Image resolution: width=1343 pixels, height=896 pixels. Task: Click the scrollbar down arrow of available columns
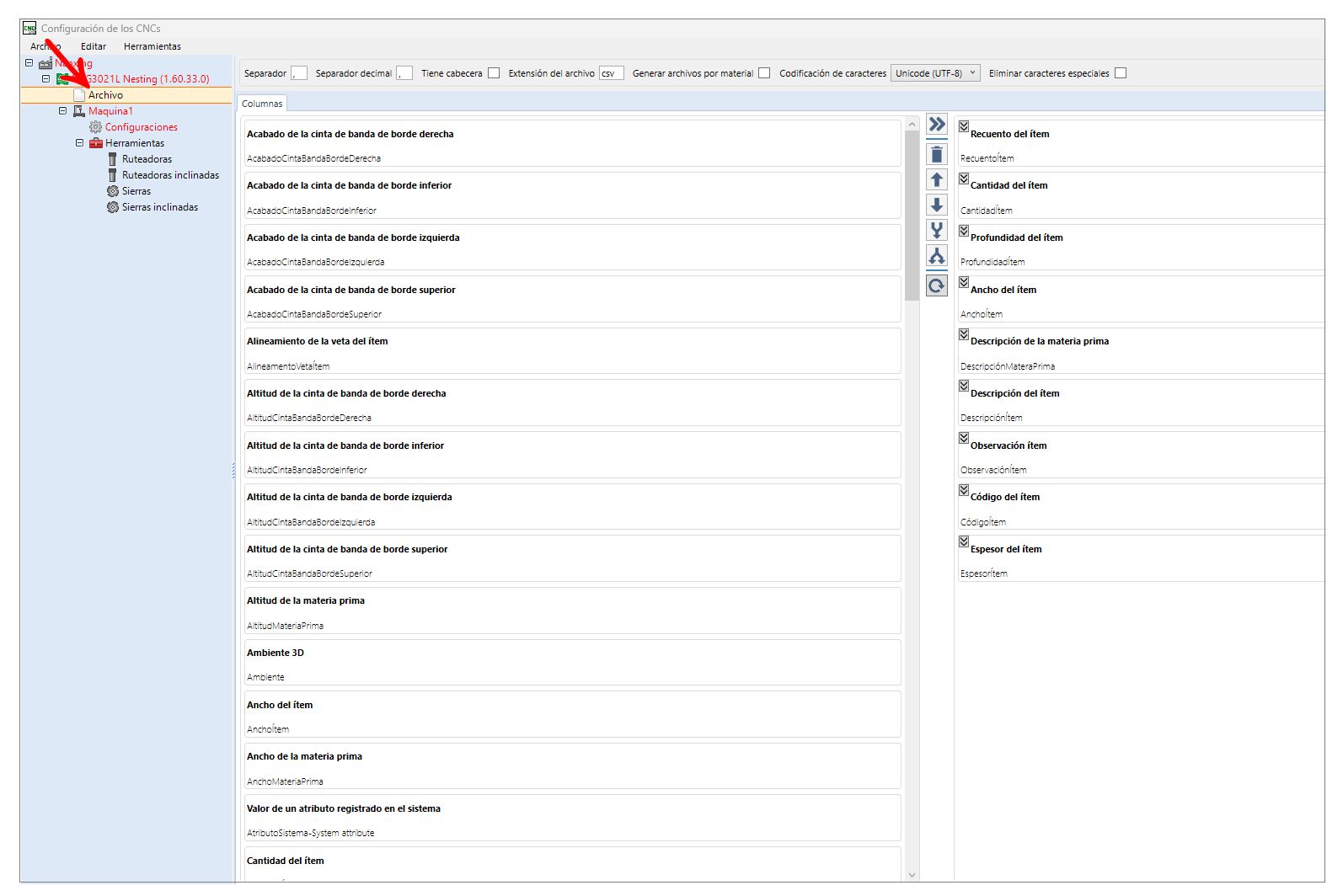pos(912,875)
